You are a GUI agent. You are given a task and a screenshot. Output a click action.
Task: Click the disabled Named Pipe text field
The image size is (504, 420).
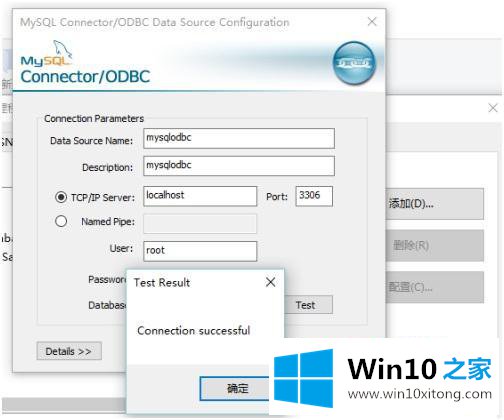point(200,223)
